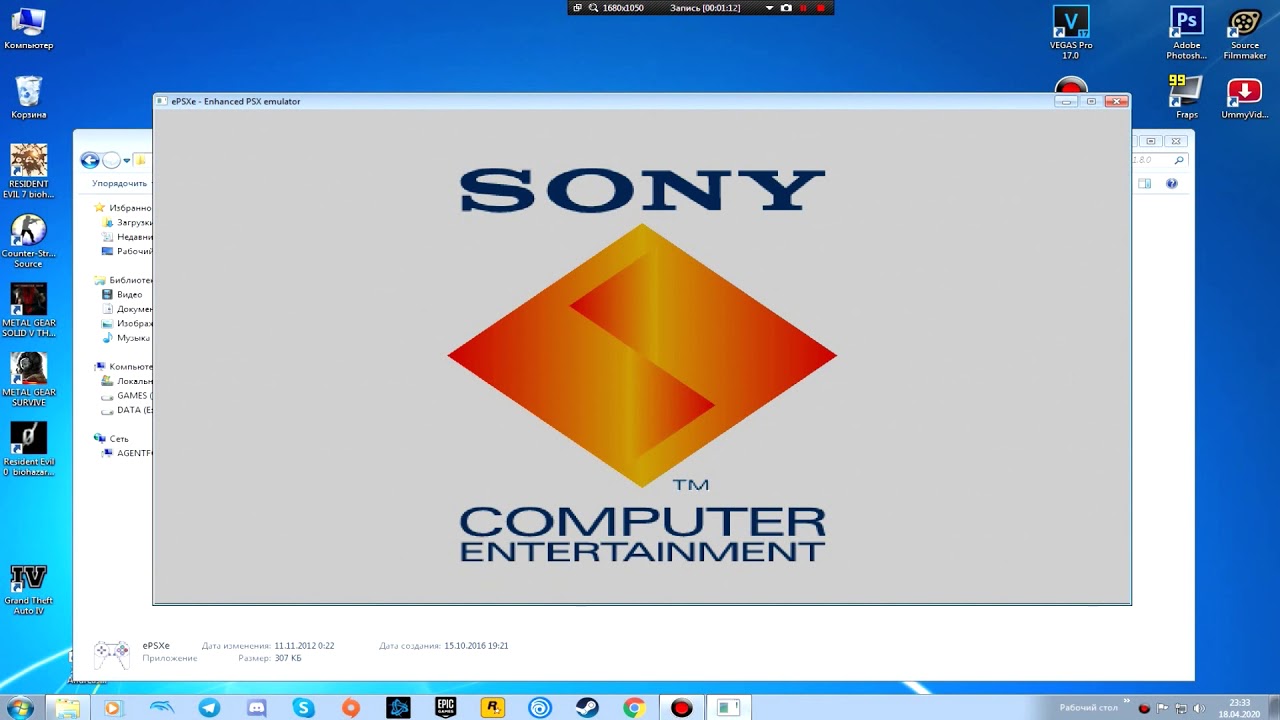The image size is (1280, 720).
Task: Stop the recording in recorder bar
Action: click(821, 8)
